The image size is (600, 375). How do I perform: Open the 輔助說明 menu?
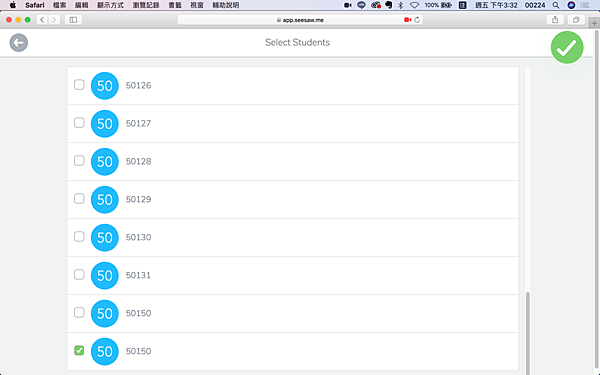[x=226, y=5]
